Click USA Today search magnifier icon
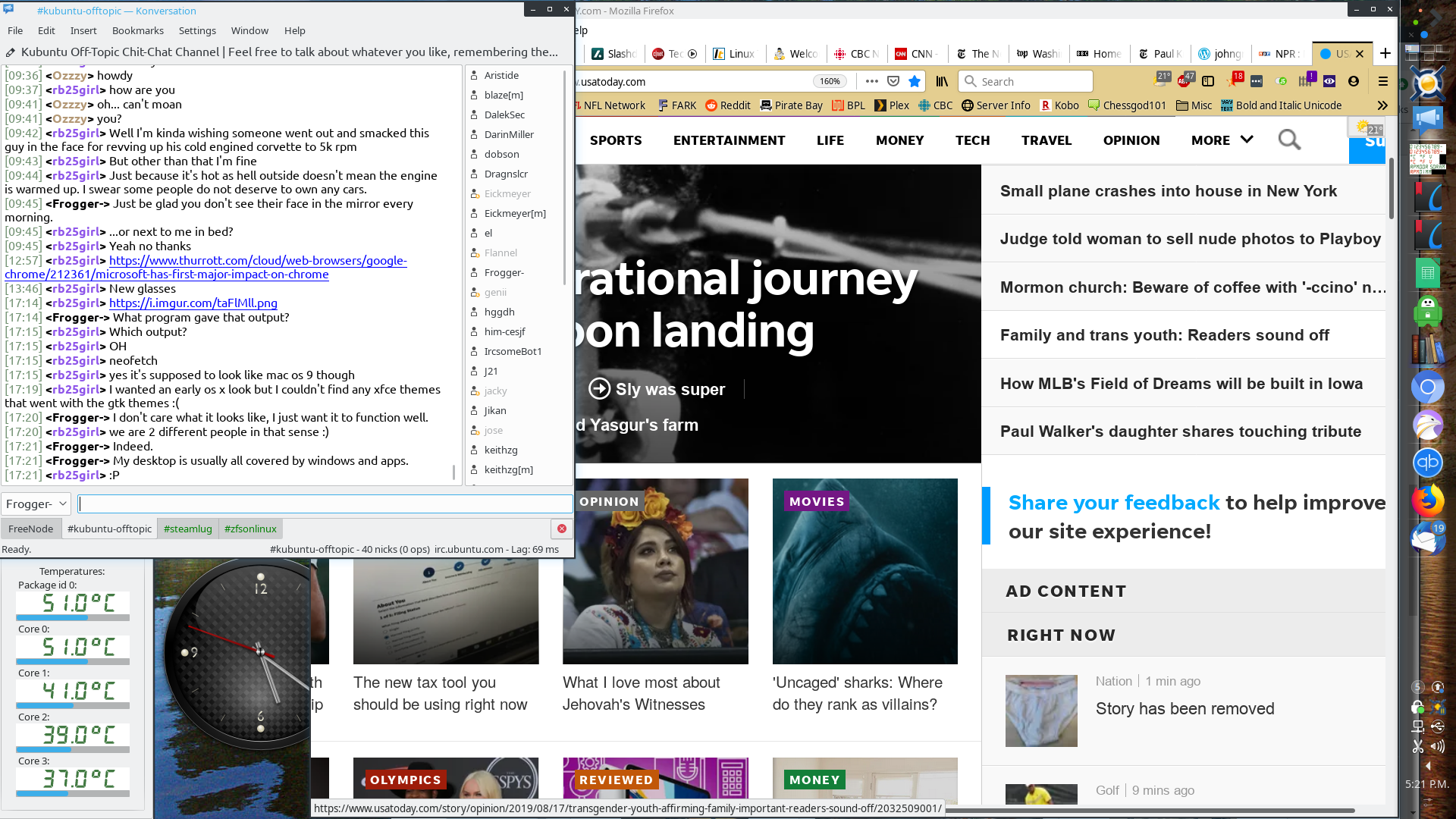 pyautogui.click(x=1289, y=140)
